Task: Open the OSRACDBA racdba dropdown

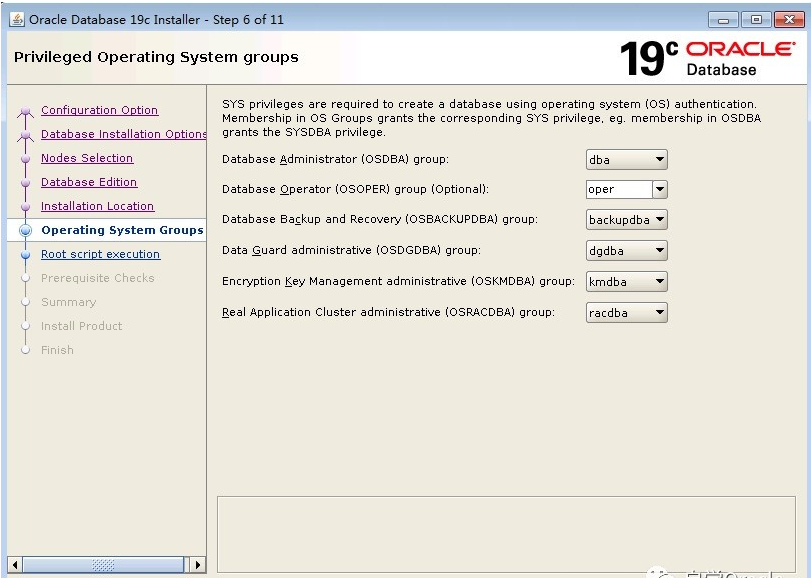Action: click(x=626, y=313)
